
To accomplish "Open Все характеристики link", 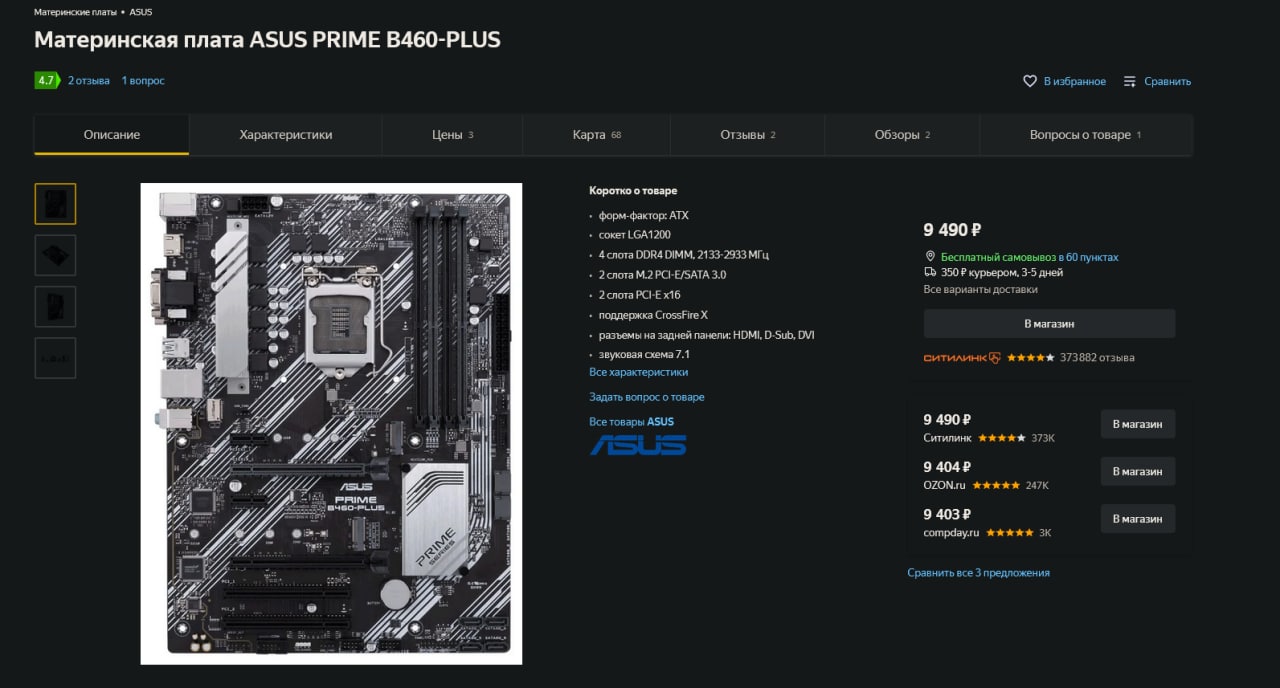I will pos(639,372).
